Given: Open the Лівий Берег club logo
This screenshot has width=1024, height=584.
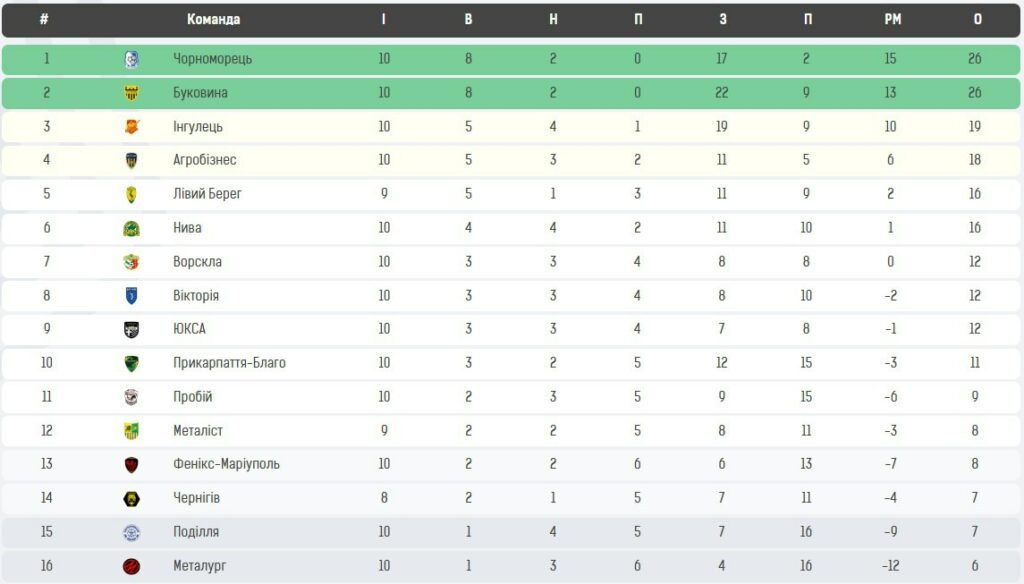Looking at the screenshot, I should pos(131,194).
